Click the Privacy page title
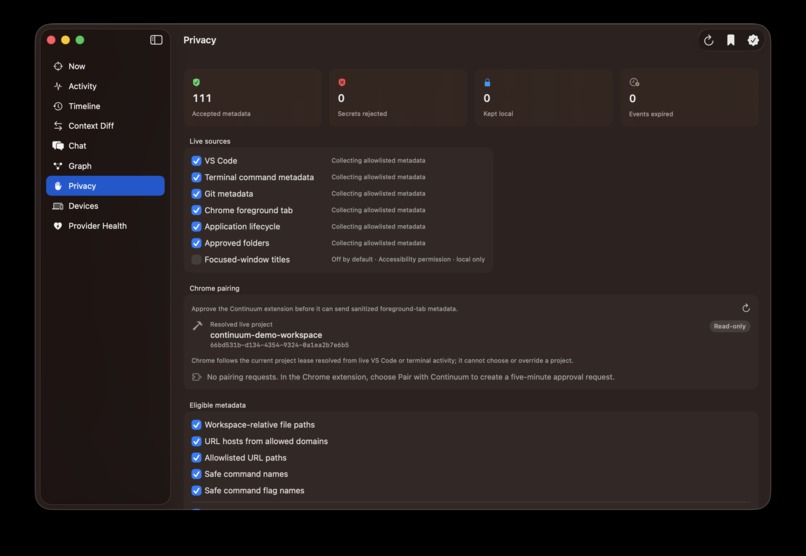806x556 pixels. (x=199, y=40)
